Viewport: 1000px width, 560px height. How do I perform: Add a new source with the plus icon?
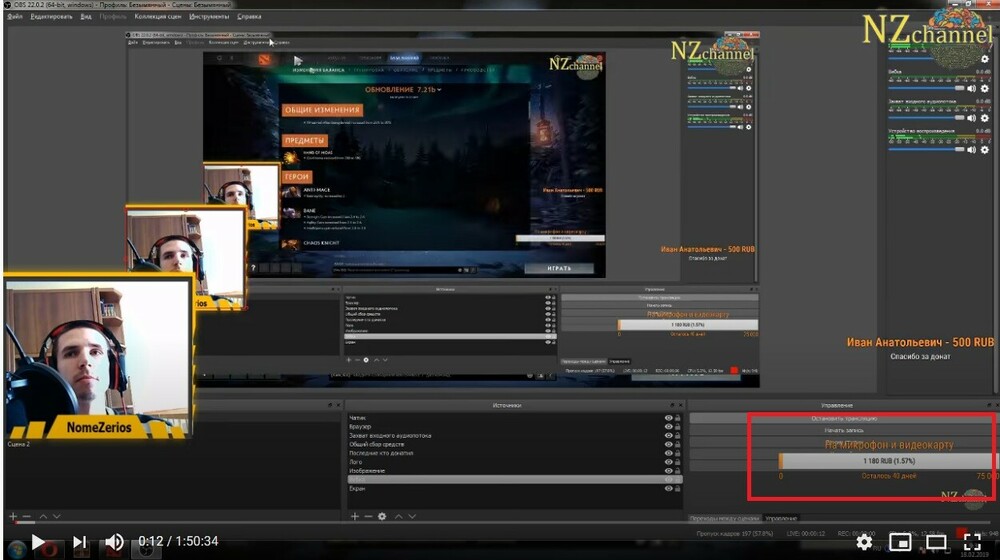355,517
